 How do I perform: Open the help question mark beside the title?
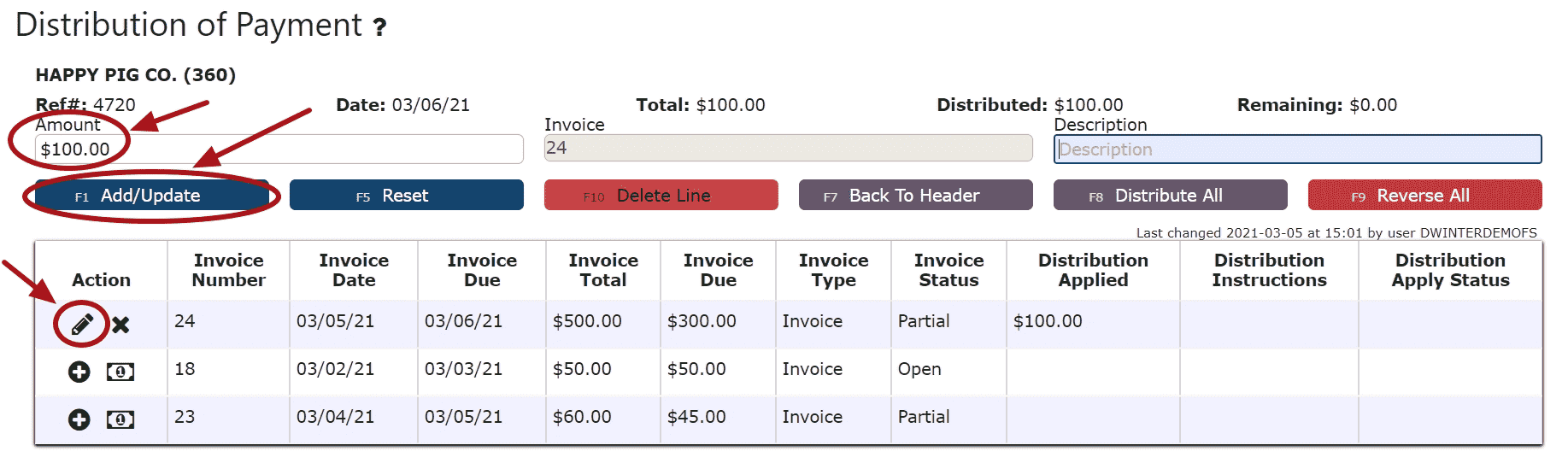[380, 27]
